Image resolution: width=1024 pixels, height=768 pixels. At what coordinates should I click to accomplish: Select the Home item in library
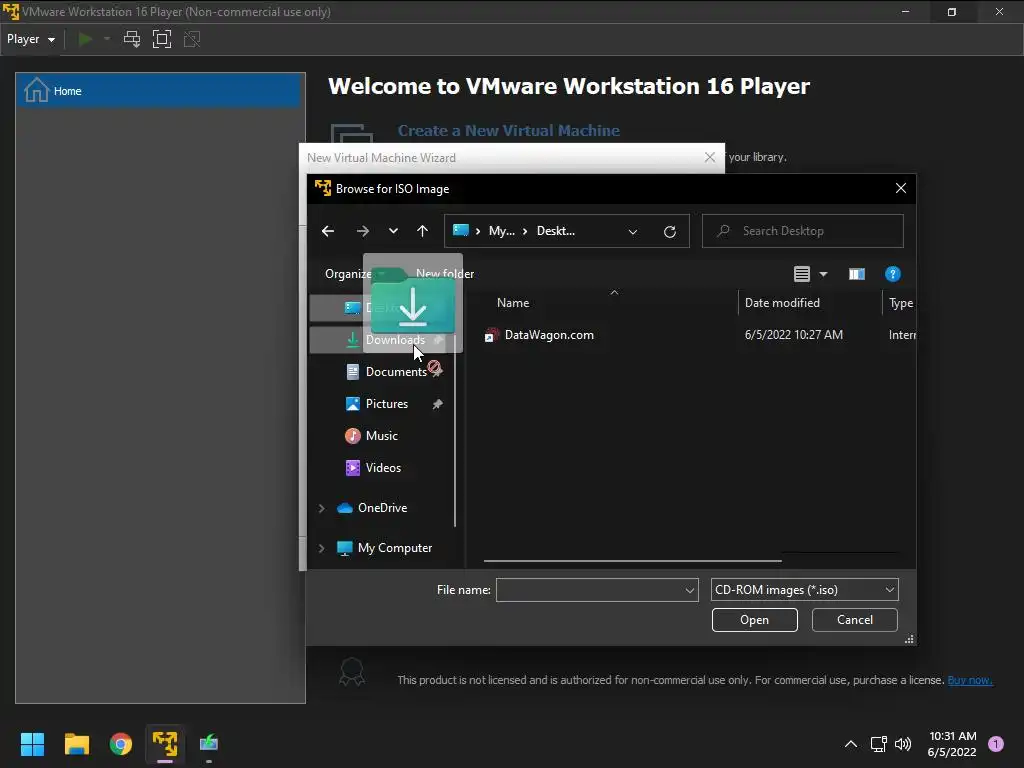coord(160,91)
